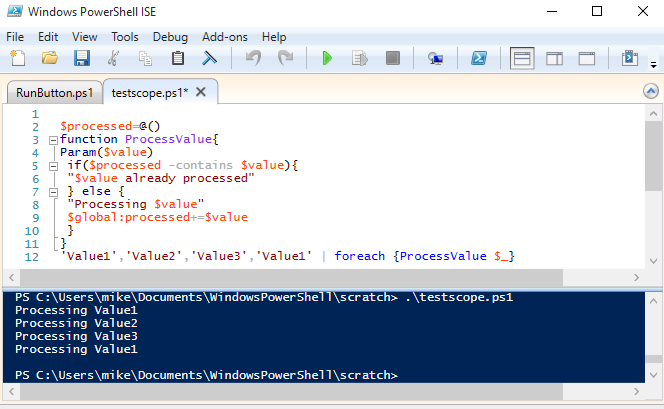
Task: Run the script with the green play icon
Action: 327,58
